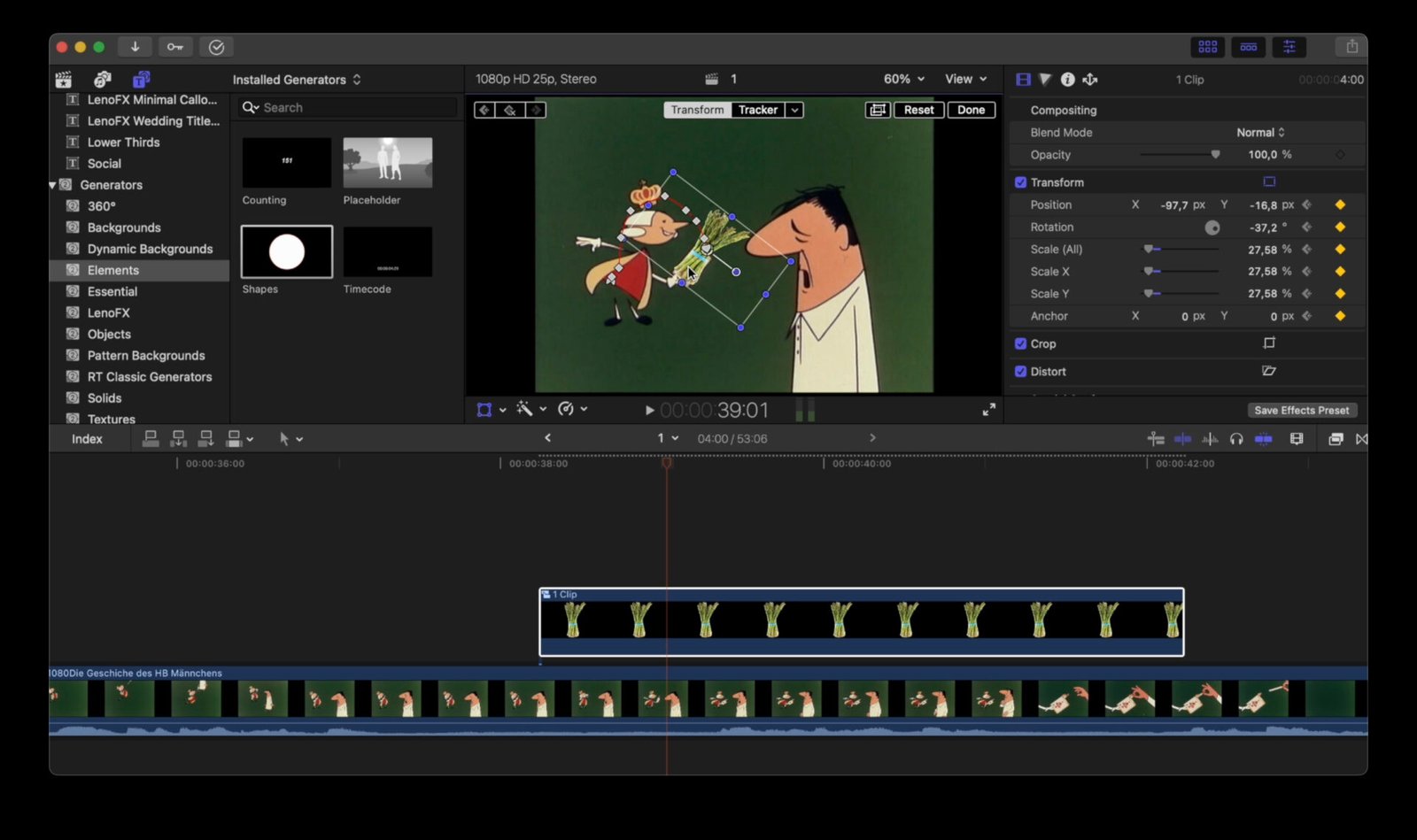
Task: Activate Crop onscreen controls icon in inspector
Action: point(1269,343)
